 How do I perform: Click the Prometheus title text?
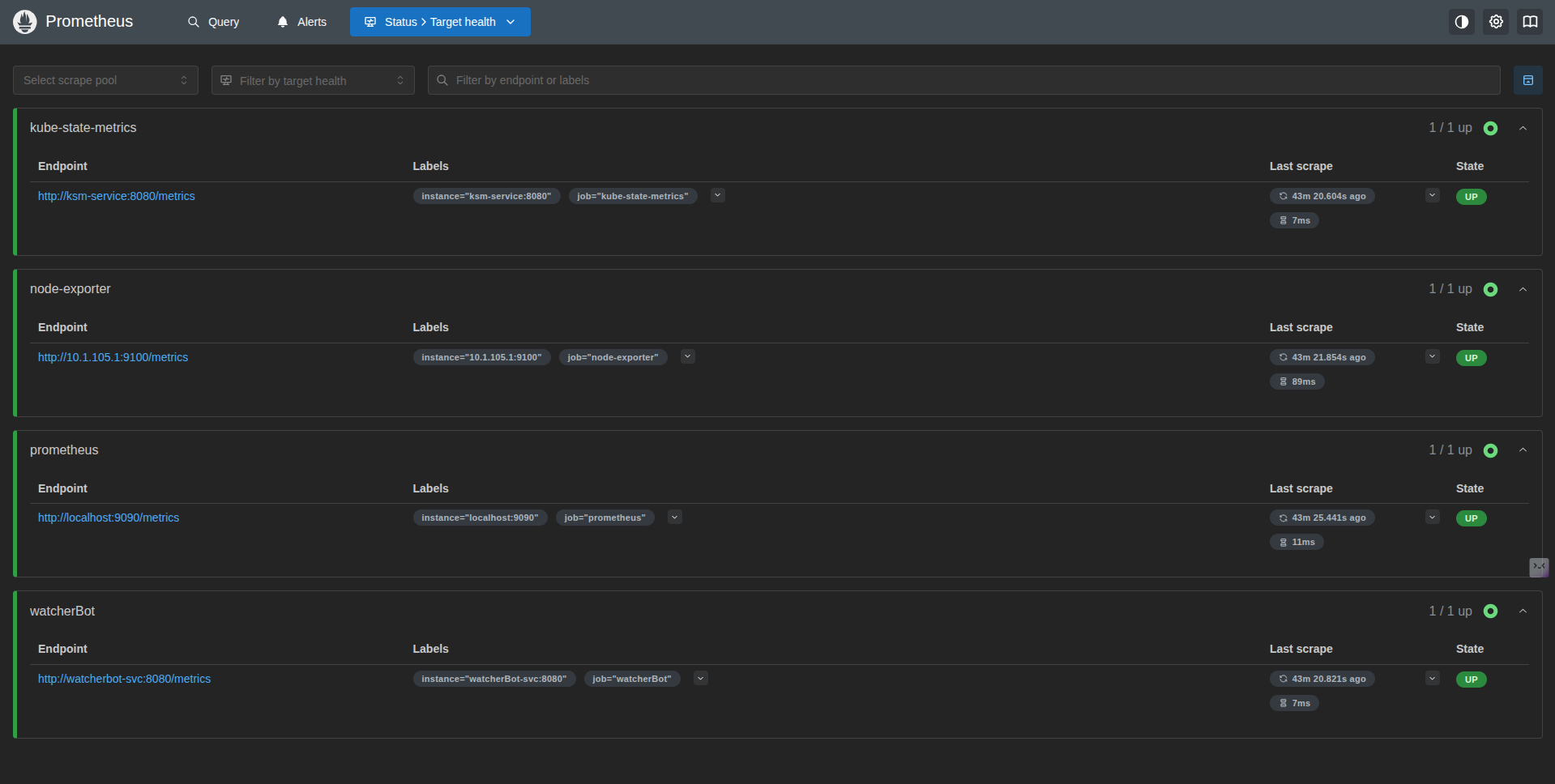coord(89,22)
